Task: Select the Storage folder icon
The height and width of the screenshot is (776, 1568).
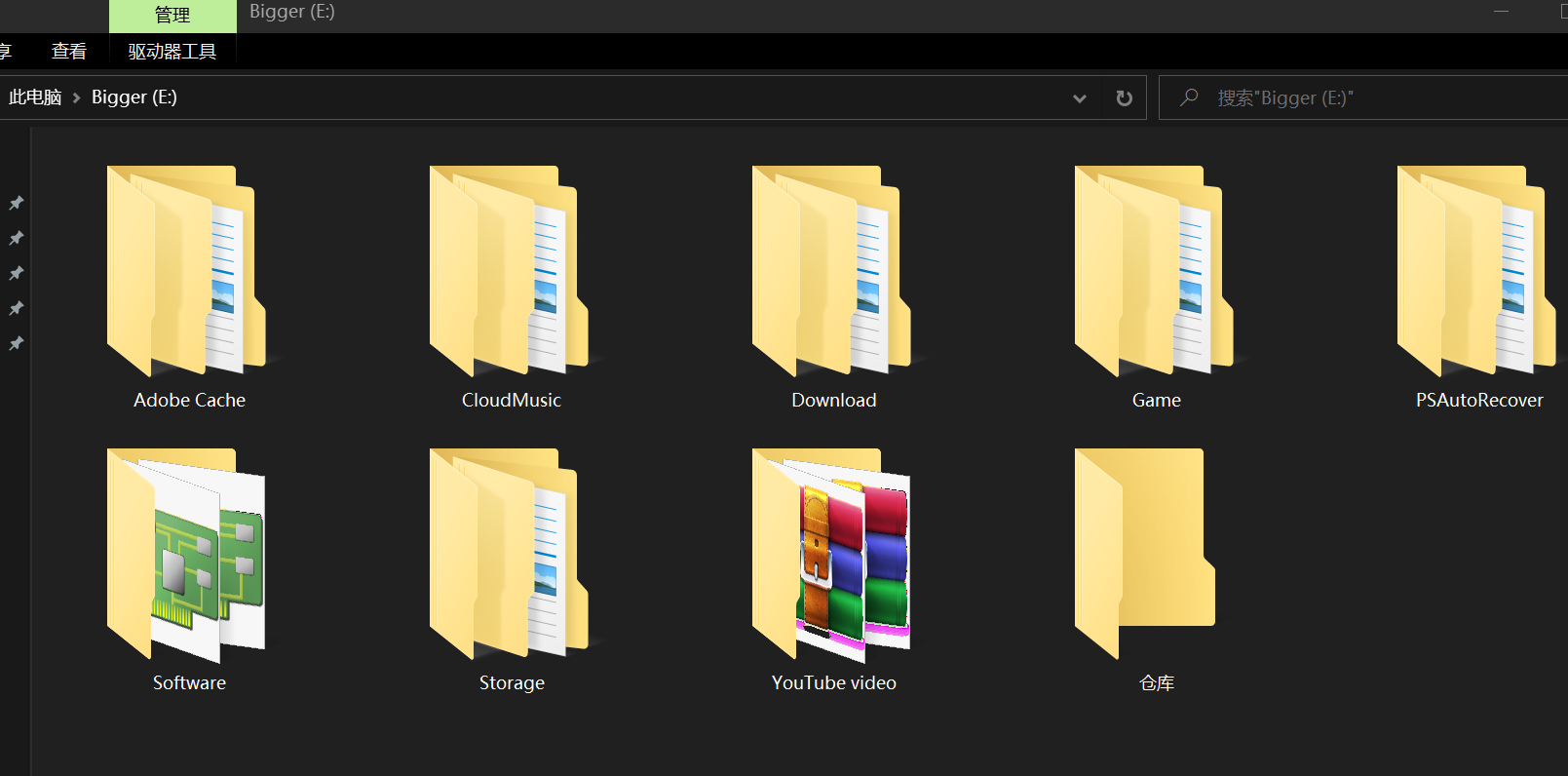Action: click(508, 556)
